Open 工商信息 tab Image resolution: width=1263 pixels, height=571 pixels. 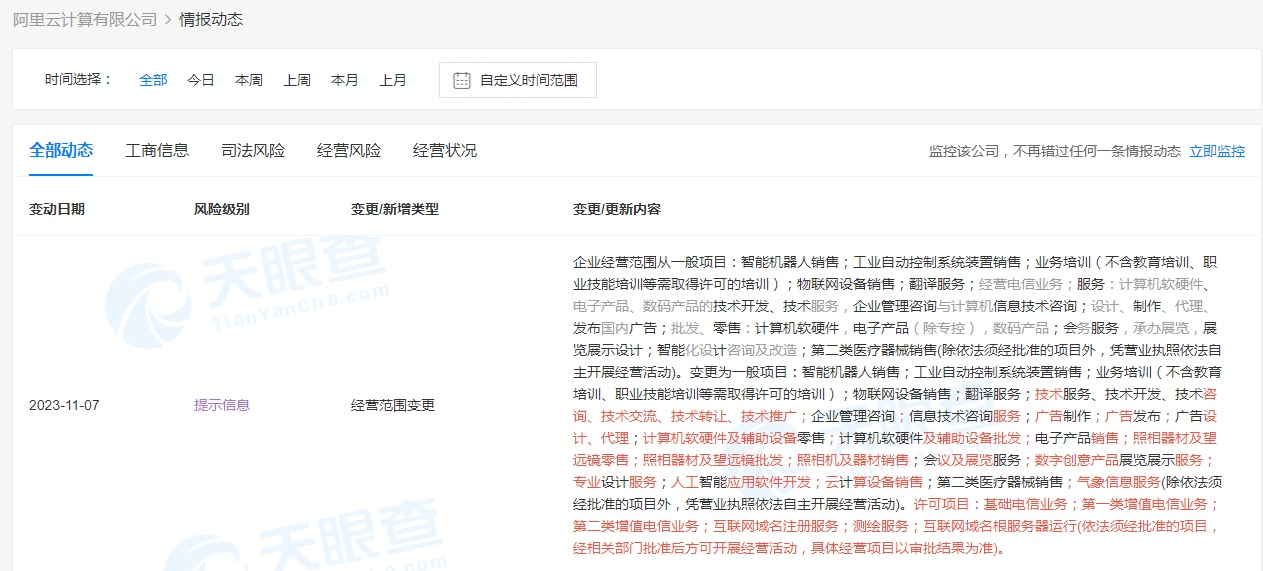point(157,151)
